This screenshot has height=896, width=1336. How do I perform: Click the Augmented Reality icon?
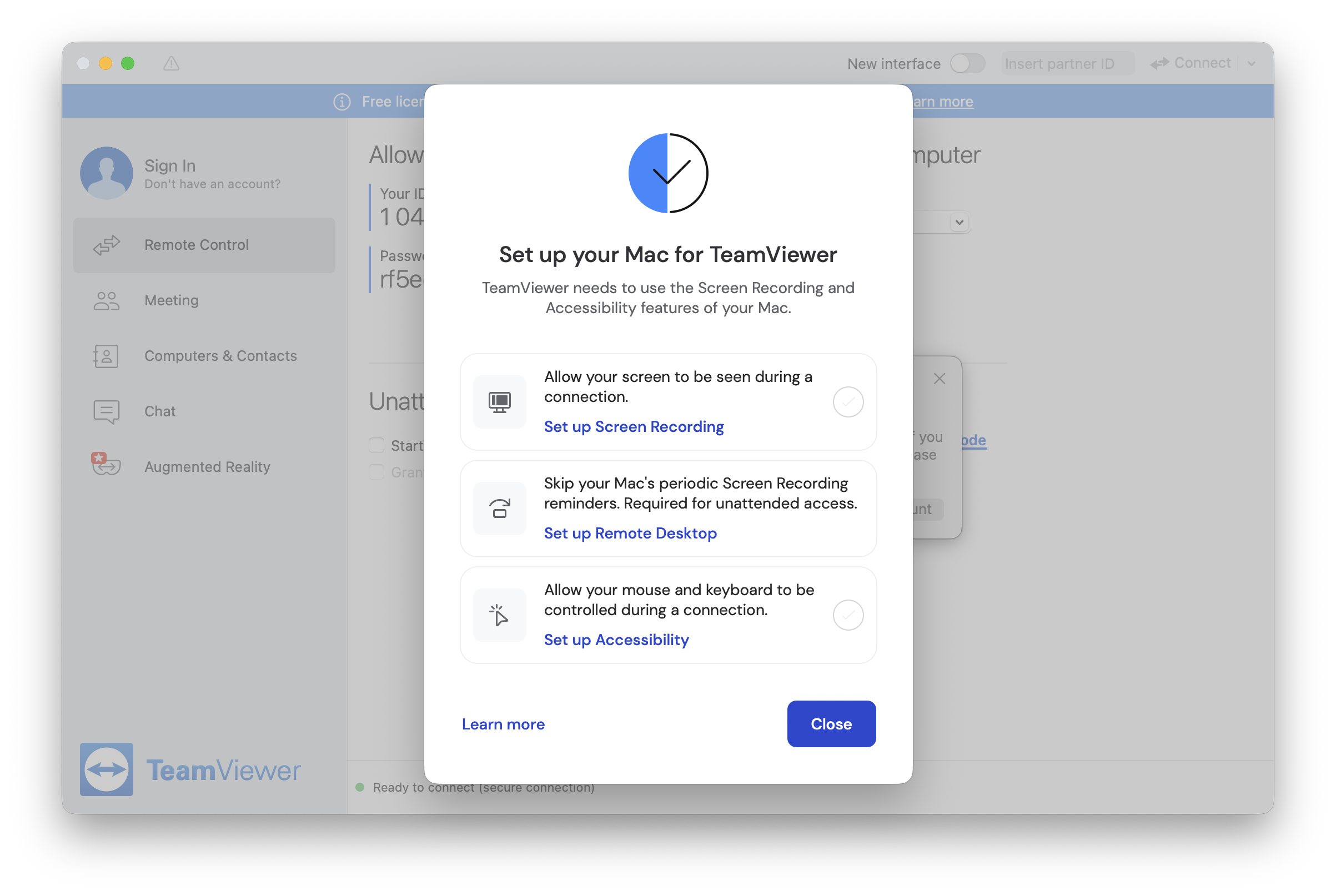(x=106, y=464)
